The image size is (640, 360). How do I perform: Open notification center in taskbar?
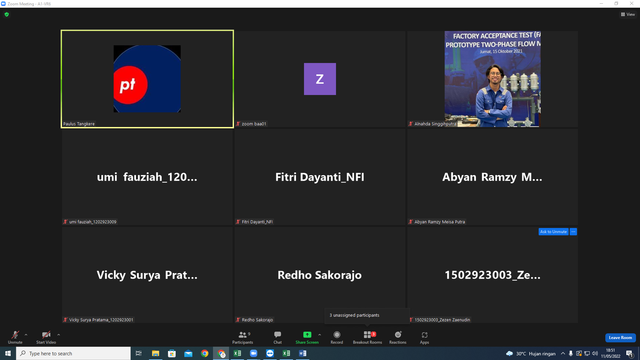click(629, 353)
